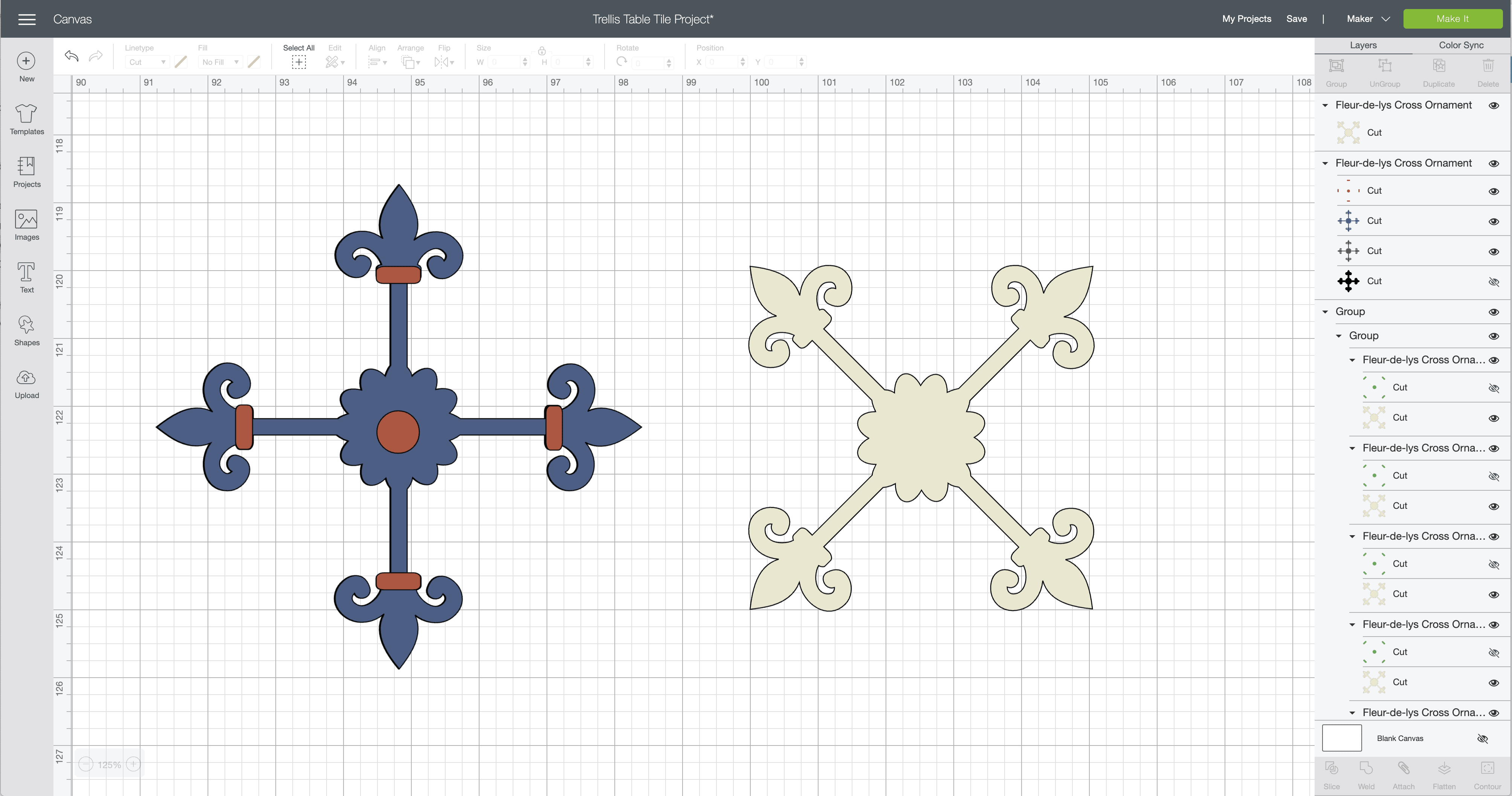This screenshot has height=796, width=1512.
Task: Open the Linetype Cut dropdown
Action: point(147,62)
